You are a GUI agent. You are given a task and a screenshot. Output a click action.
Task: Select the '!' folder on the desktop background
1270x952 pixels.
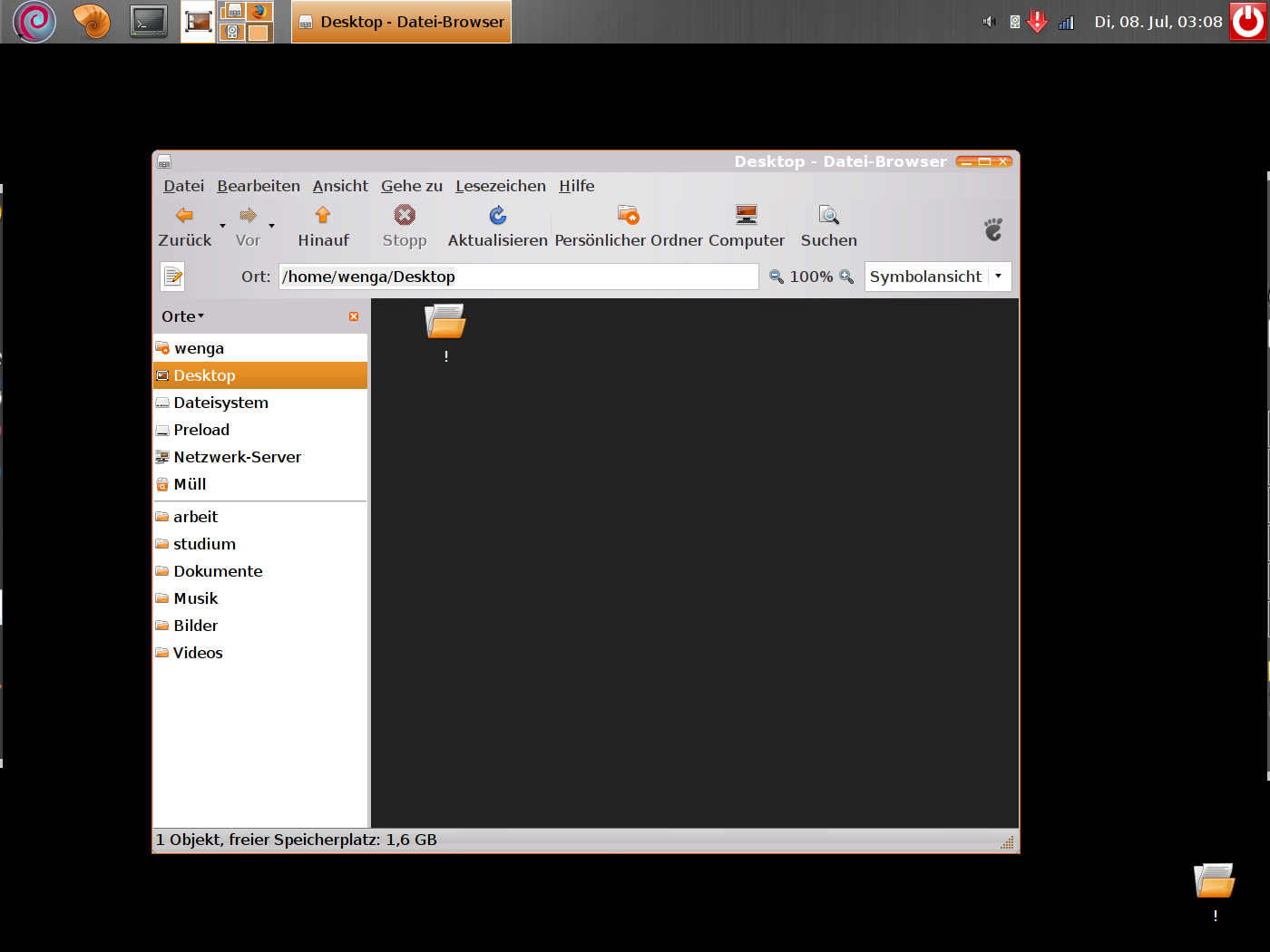point(1215,892)
